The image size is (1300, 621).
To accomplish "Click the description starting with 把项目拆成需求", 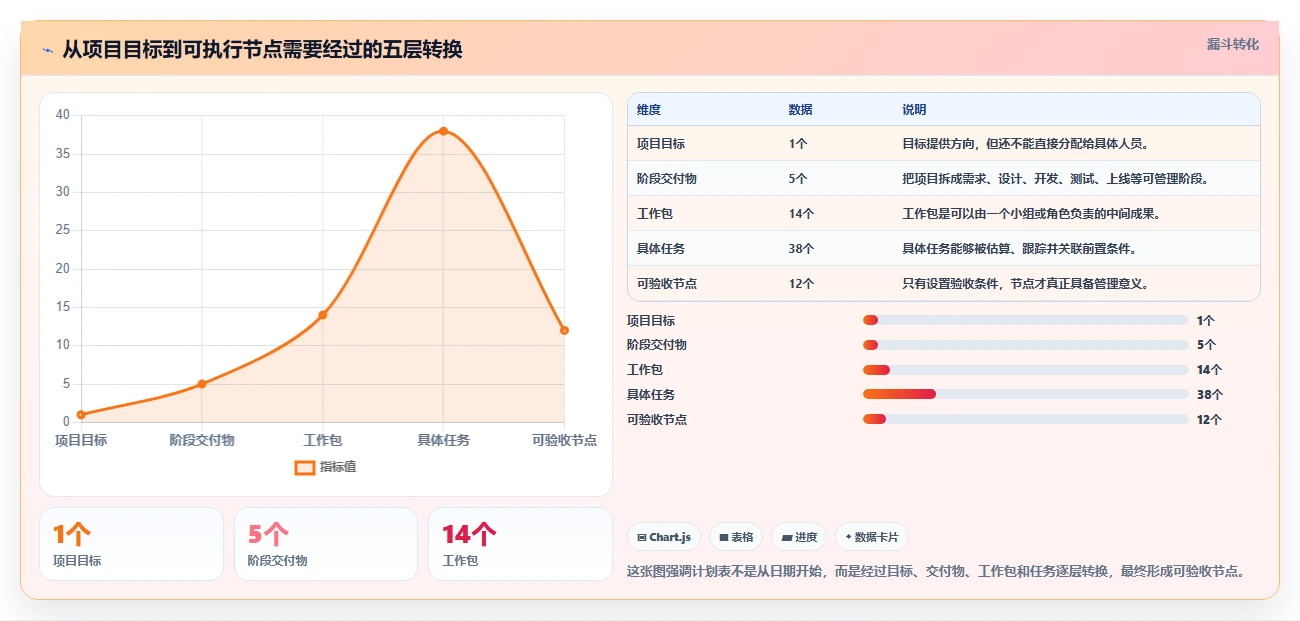I will coord(1056,179).
